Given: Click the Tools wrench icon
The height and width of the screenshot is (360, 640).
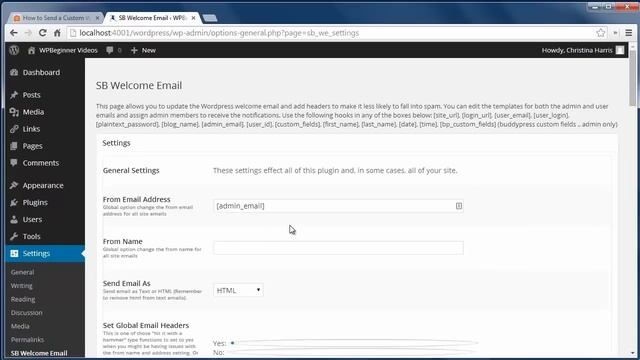Looking at the screenshot, I should coord(14,236).
